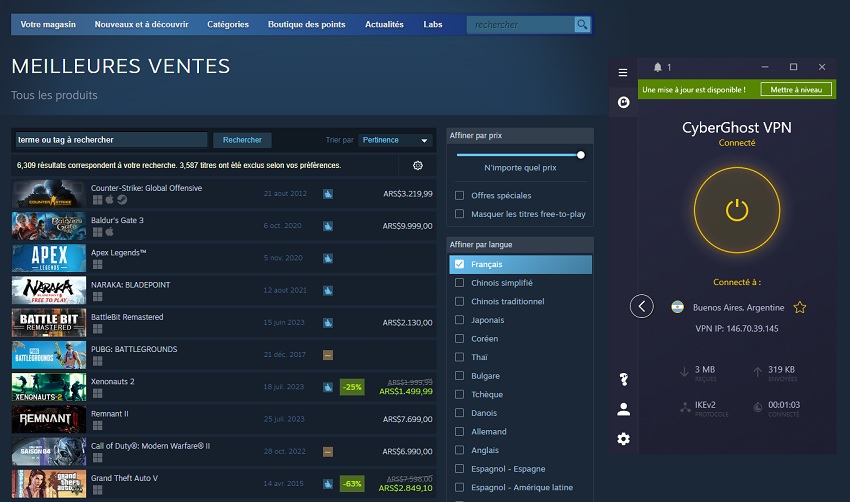850x502 pixels.
Task: Open CyberGhost help question icon
Action: (x=623, y=379)
